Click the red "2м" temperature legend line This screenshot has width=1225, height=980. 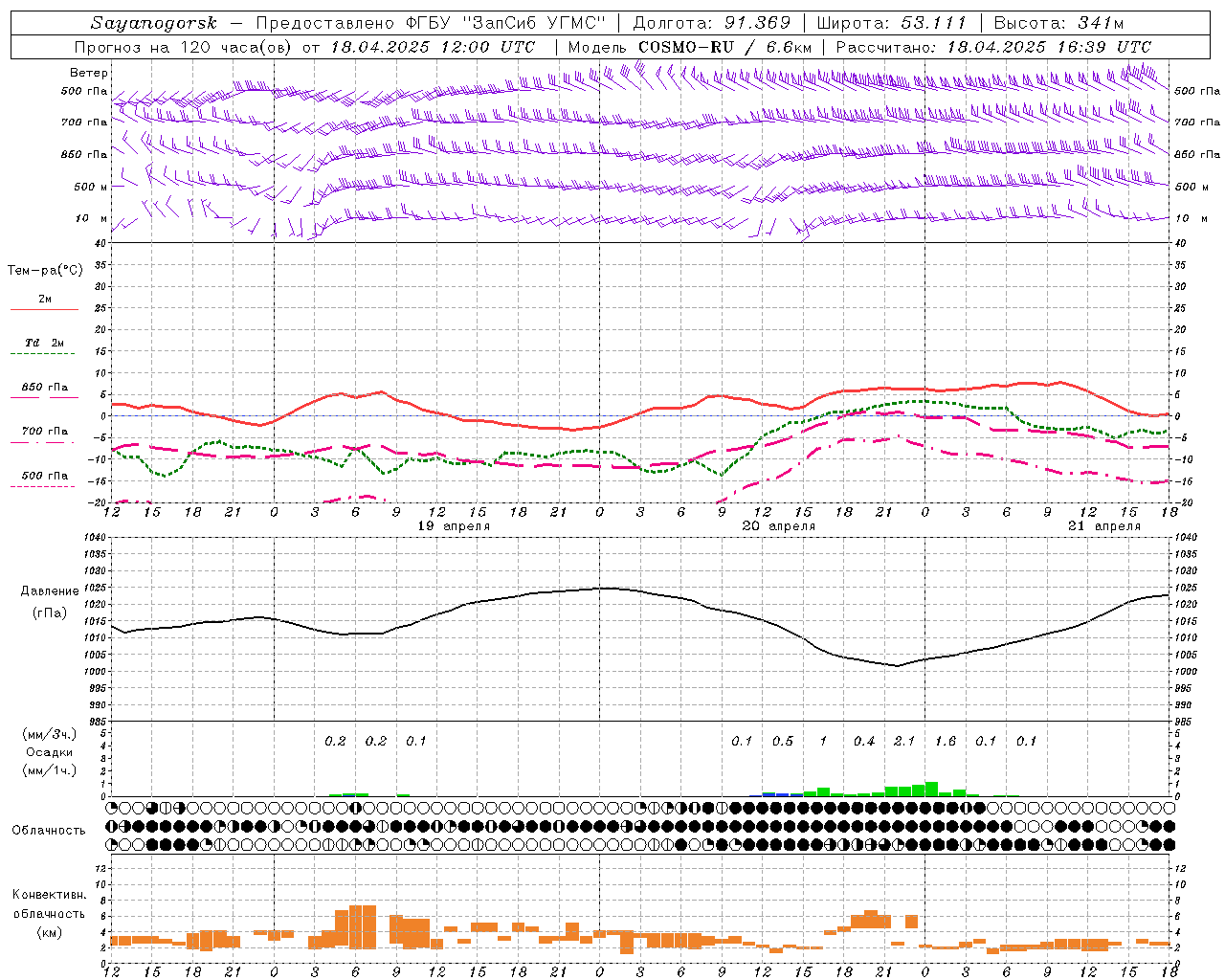[44, 310]
